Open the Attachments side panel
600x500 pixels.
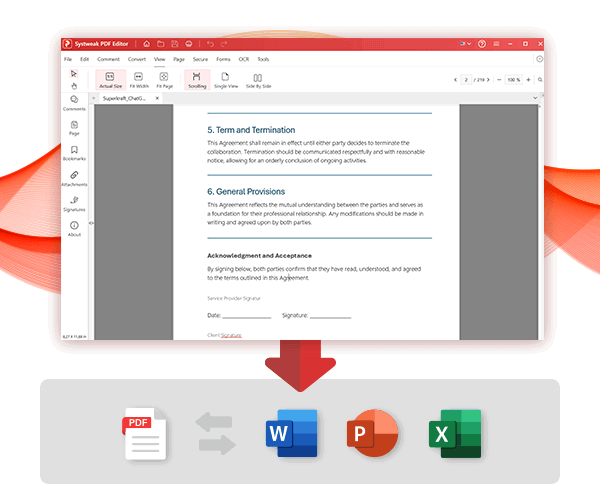pyautogui.click(x=74, y=179)
